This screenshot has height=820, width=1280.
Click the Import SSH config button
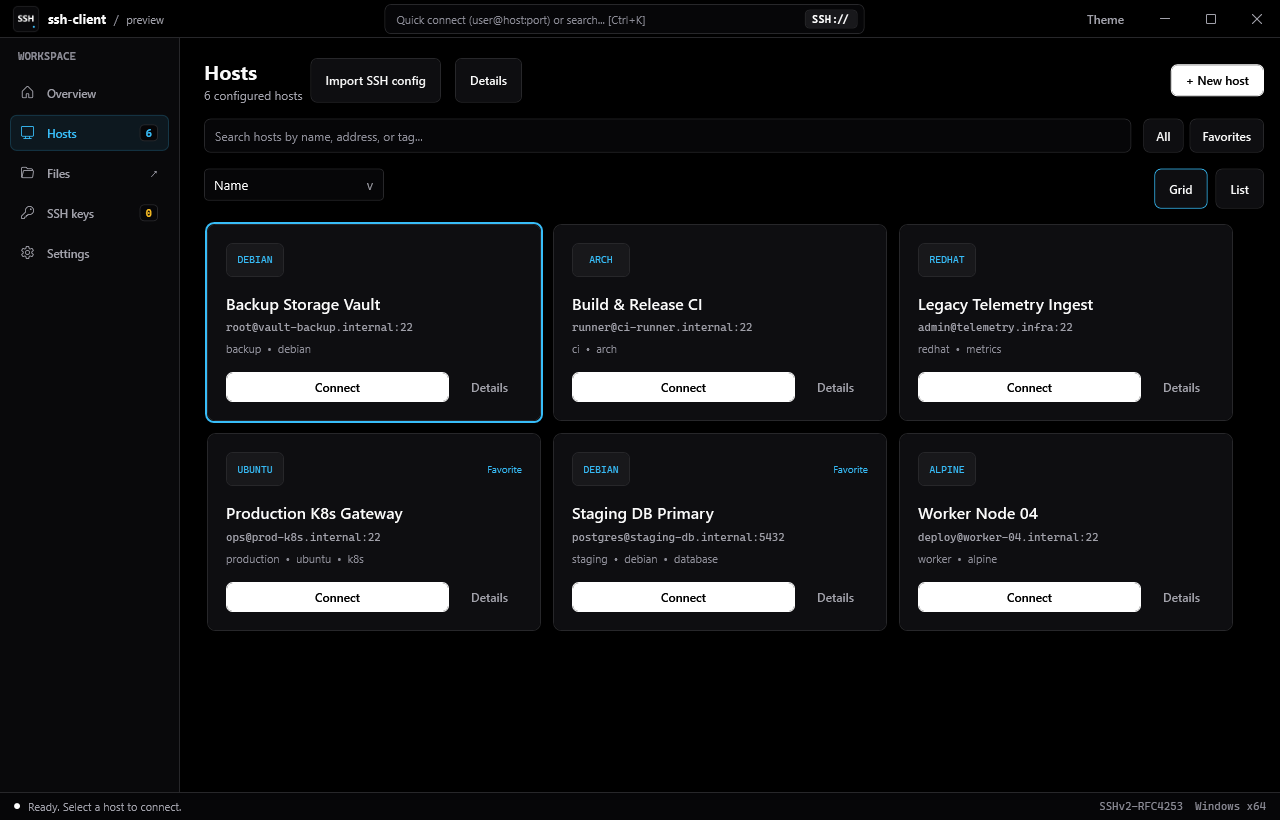tap(376, 81)
